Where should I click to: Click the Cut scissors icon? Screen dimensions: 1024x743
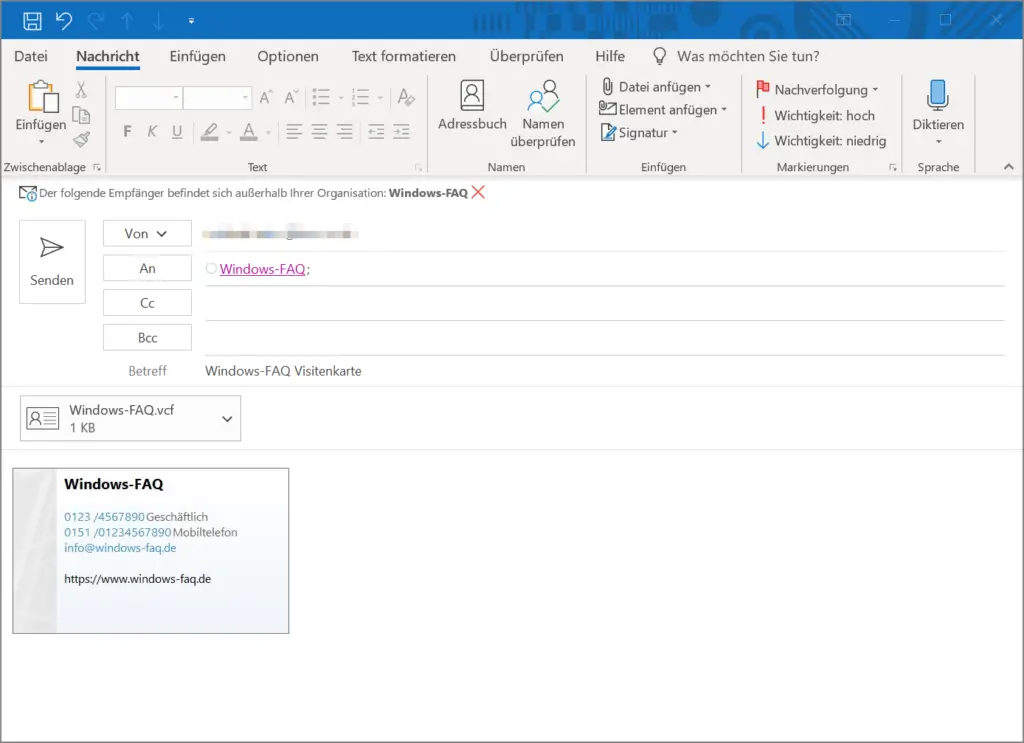81,89
